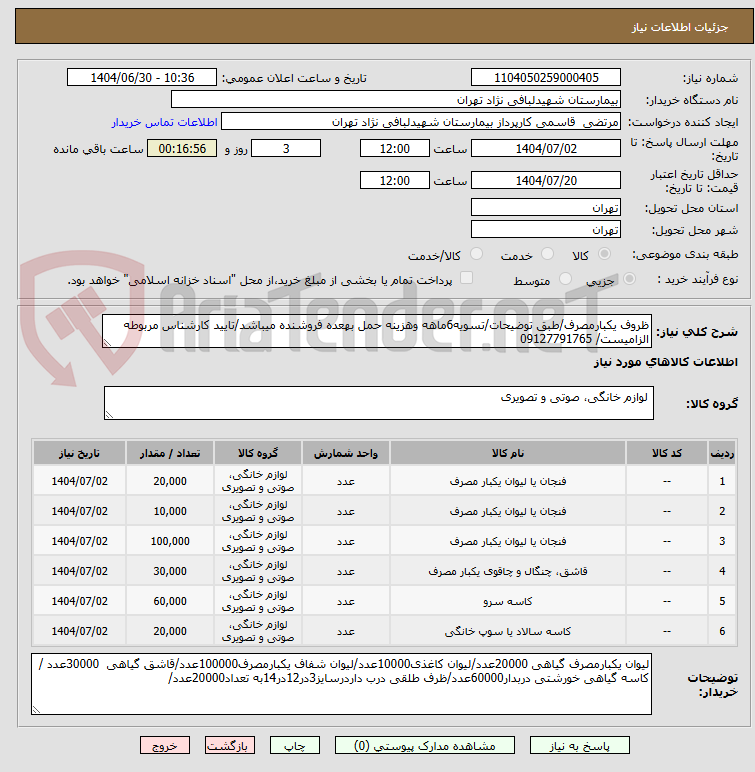Click the price validity date 1404/07/20 field

pos(546,180)
